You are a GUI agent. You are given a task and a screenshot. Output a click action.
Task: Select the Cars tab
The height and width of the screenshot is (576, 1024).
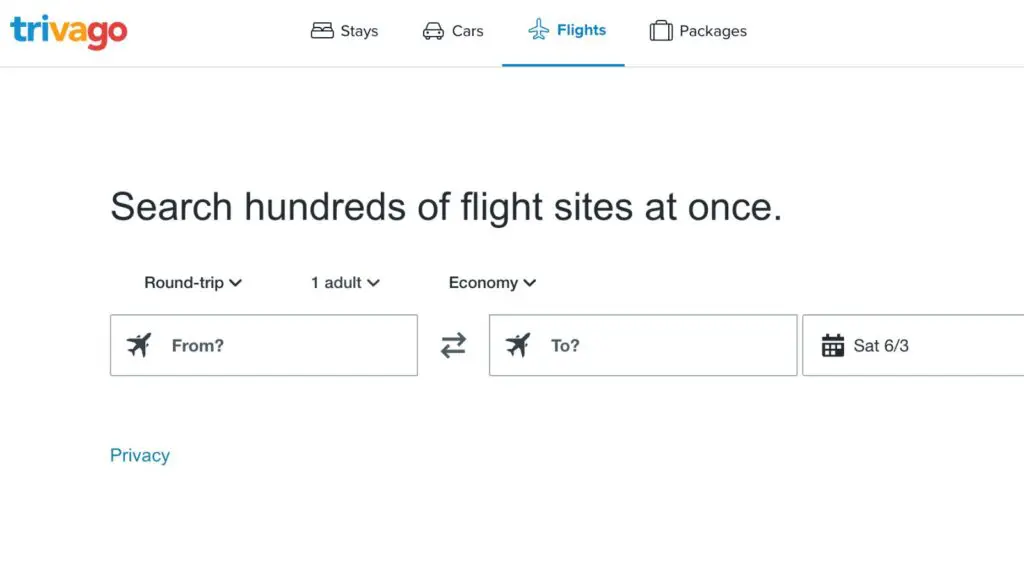tap(452, 31)
